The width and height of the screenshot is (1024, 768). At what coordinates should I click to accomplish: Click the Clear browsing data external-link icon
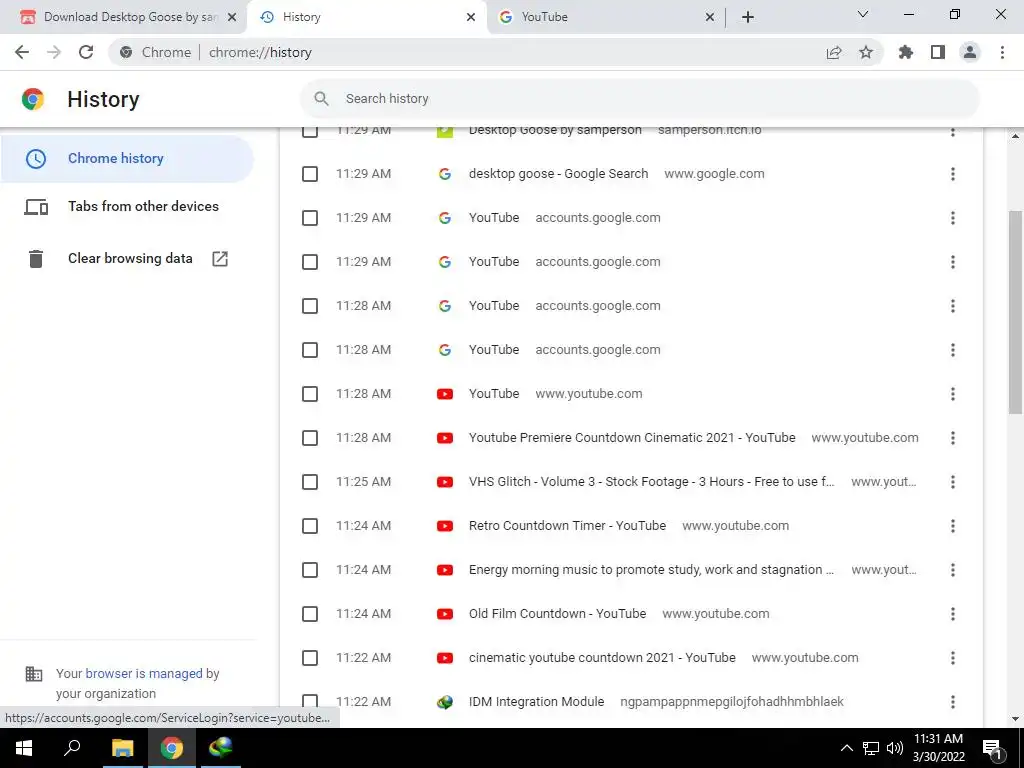[x=220, y=259]
